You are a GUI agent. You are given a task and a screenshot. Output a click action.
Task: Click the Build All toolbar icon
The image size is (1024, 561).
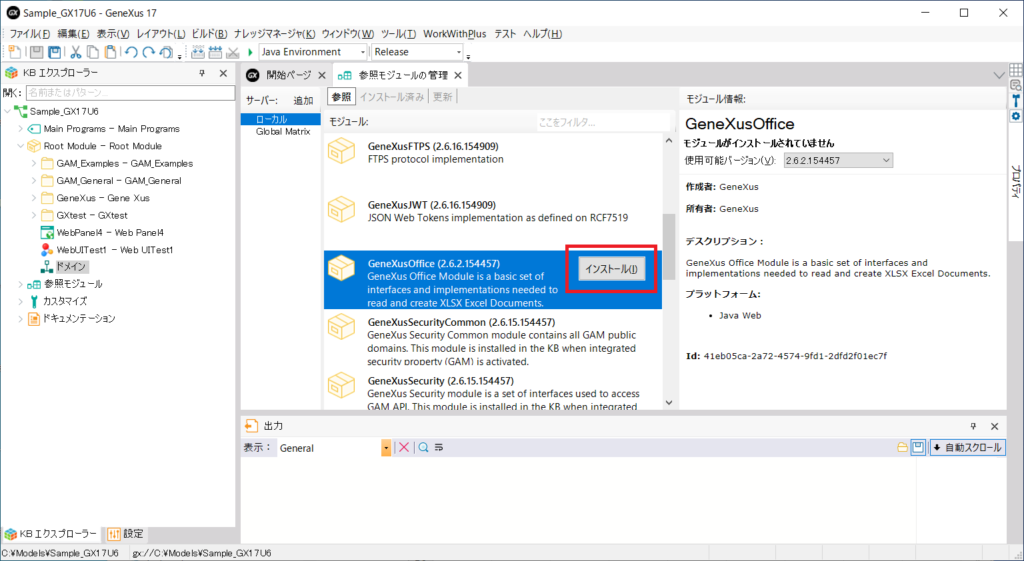[198, 52]
